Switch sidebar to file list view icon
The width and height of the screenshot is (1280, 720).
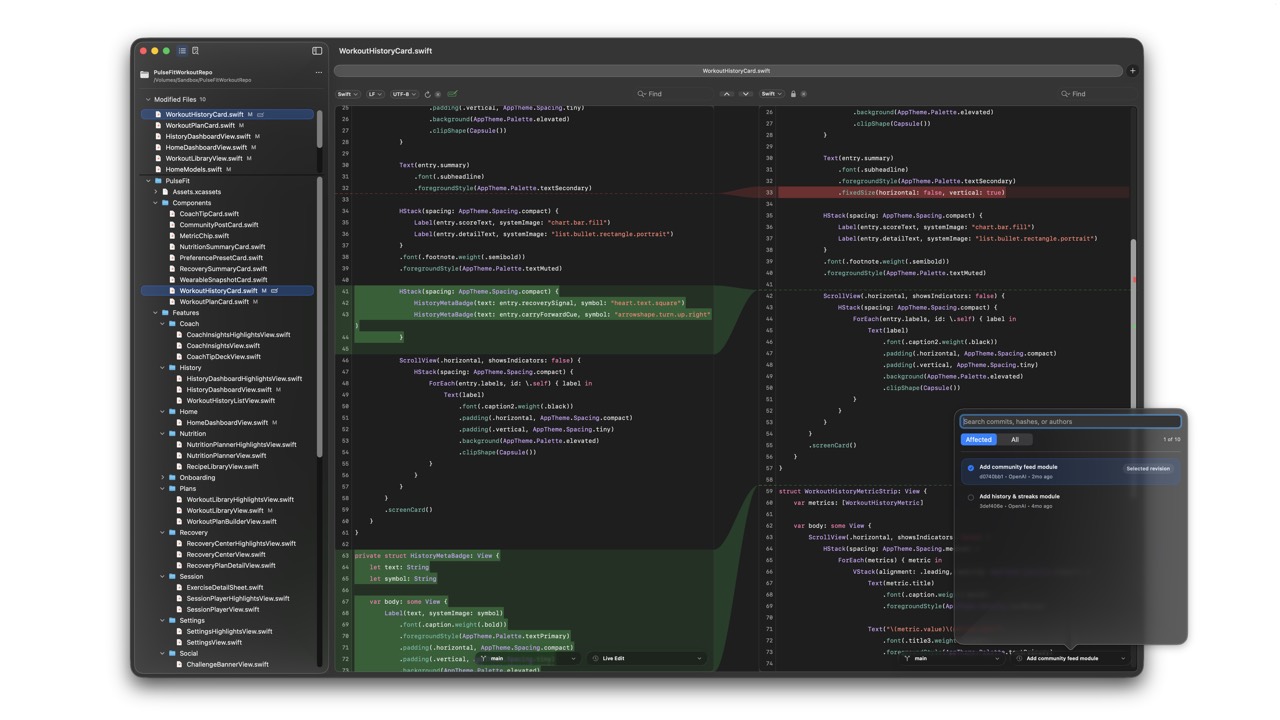click(x=182, y=50)
